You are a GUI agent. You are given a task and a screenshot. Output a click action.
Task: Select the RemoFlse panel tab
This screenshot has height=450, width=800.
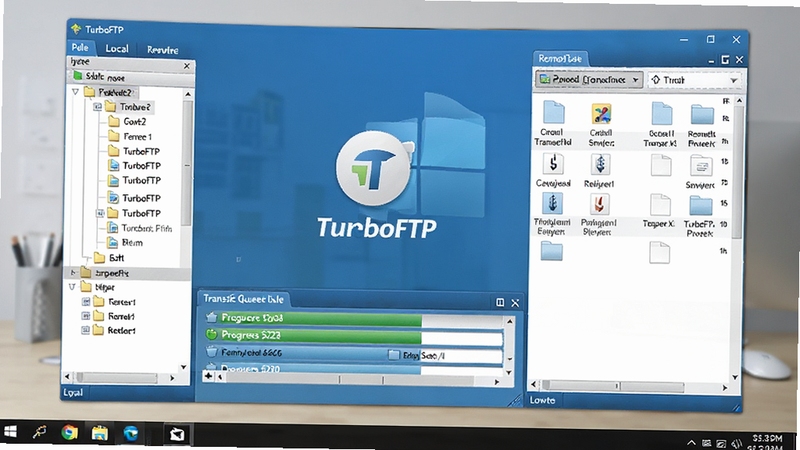[x=560, y=59]
